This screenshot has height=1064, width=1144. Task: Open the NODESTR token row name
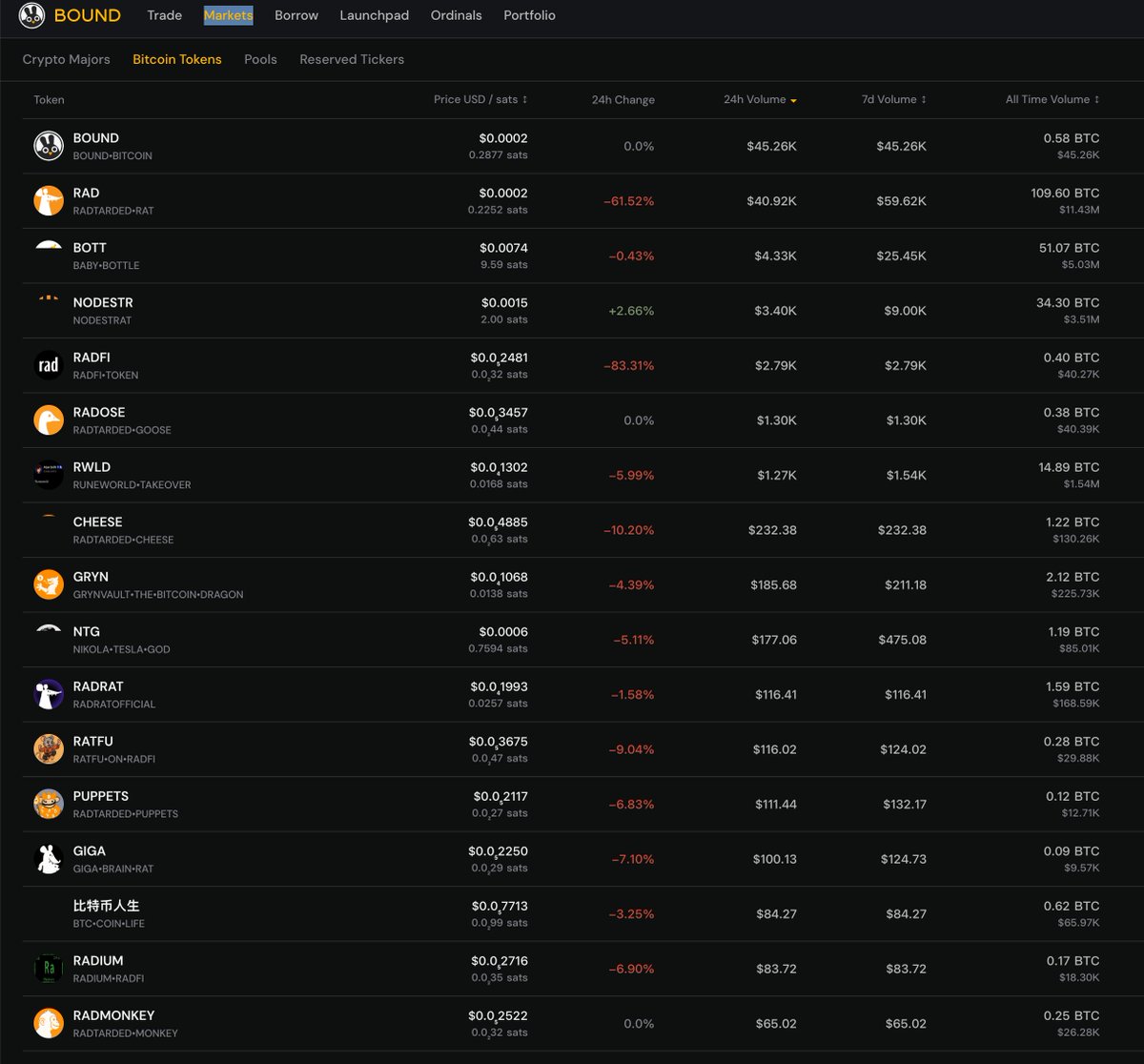103,302
